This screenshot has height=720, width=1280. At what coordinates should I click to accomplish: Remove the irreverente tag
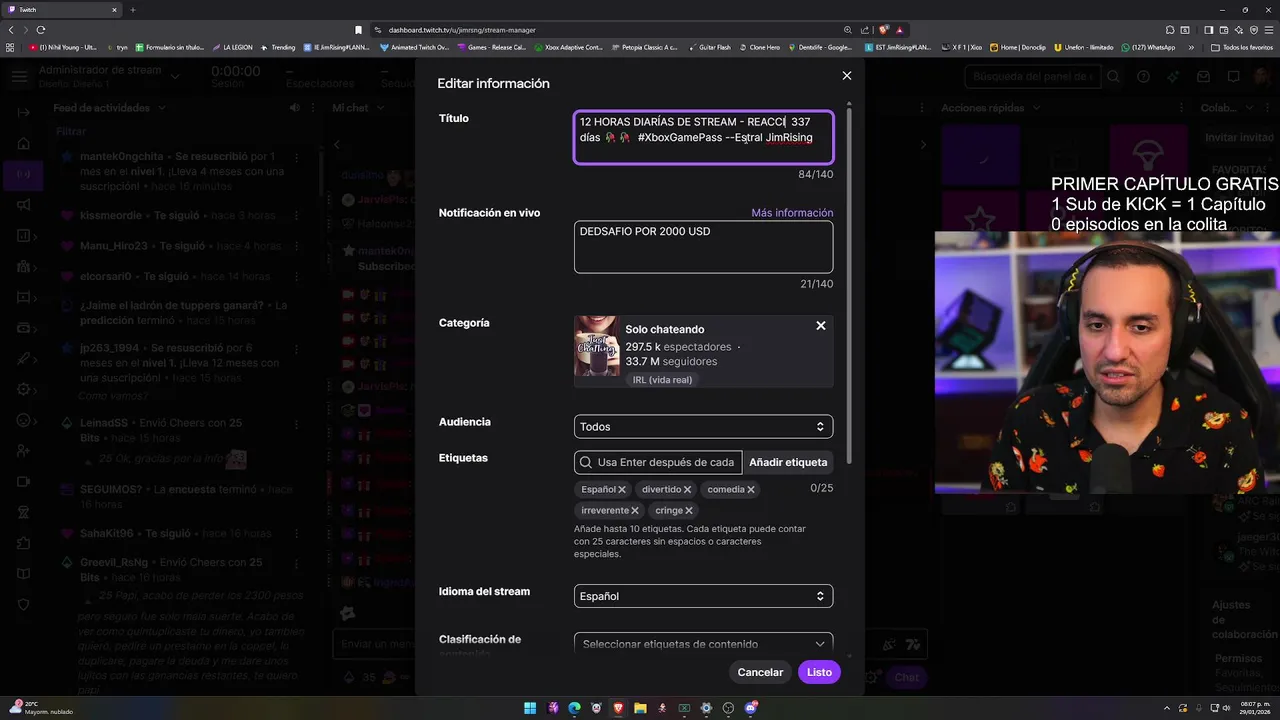(x=635, y=511)
